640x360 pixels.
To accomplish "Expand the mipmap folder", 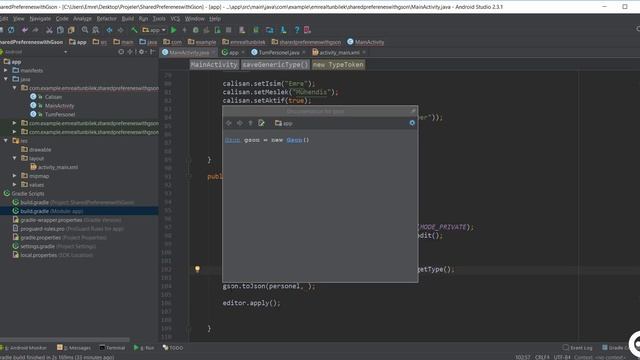I will click(15, 176).
